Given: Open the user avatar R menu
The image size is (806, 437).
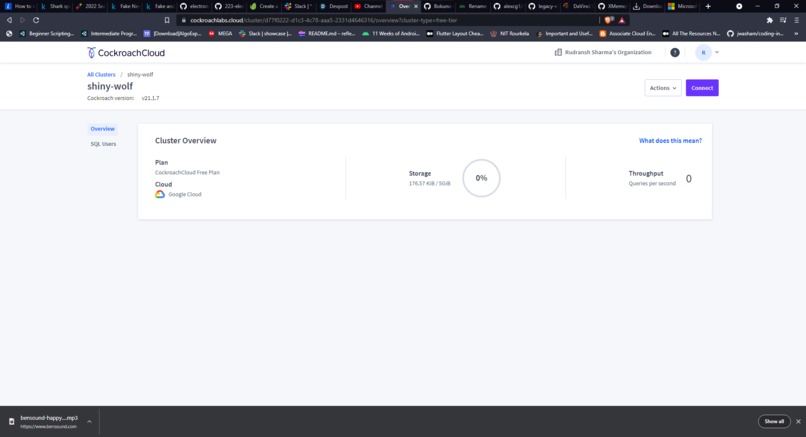Looking at the screenshot, I should pyautogui.click(x=704, y=52).
